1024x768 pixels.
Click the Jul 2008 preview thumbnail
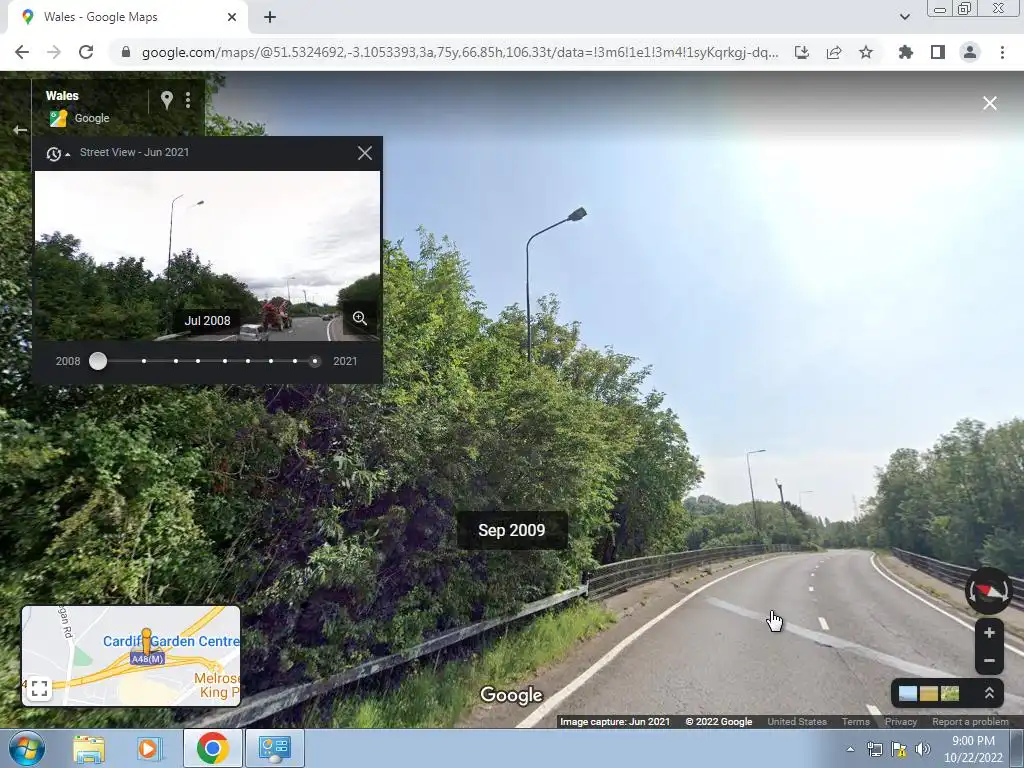pyautogui.click(x=207, y=255)
